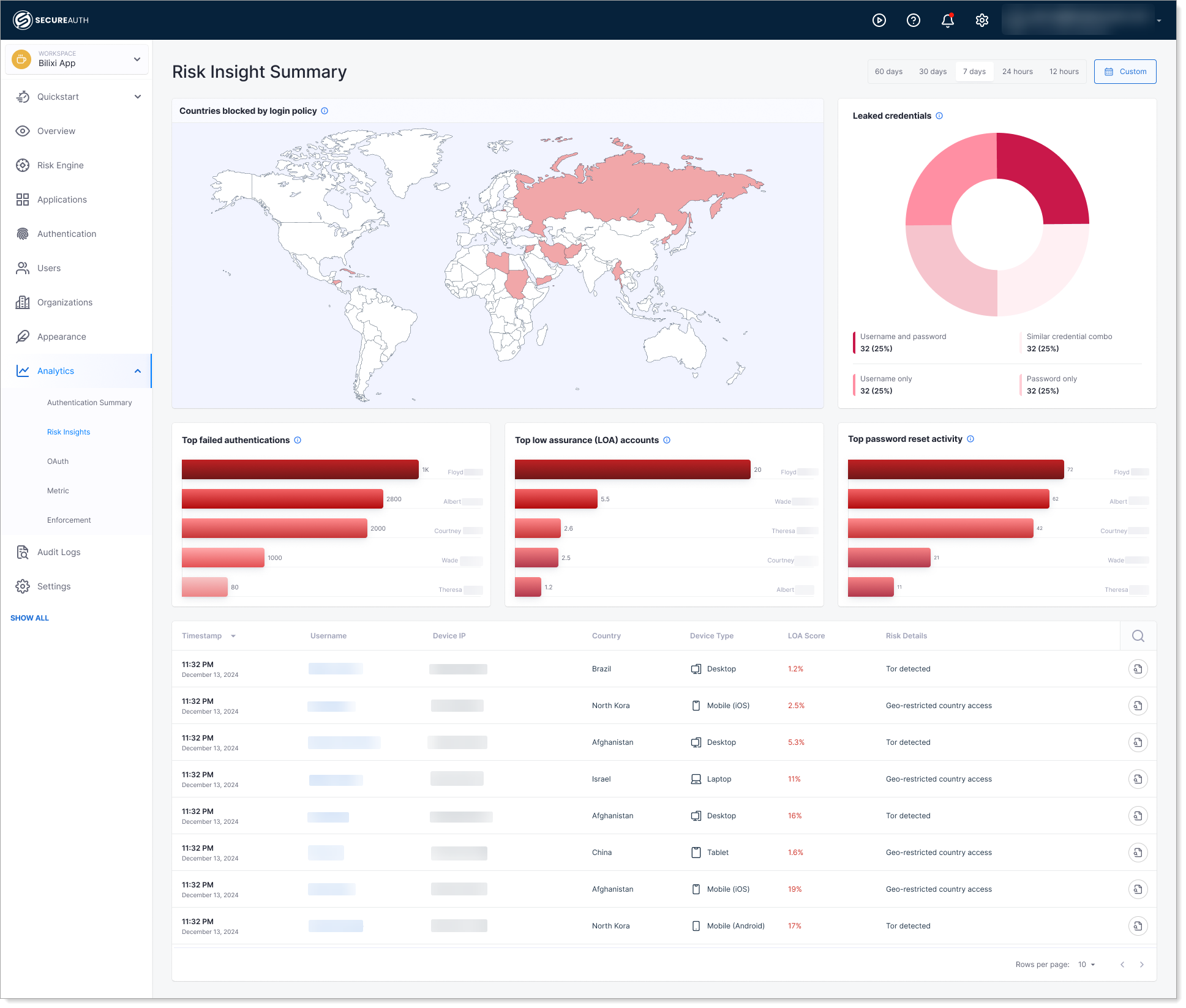Open the Custom date range picker
This screenshot has height=1008, width=1186.
point(1125,71)
